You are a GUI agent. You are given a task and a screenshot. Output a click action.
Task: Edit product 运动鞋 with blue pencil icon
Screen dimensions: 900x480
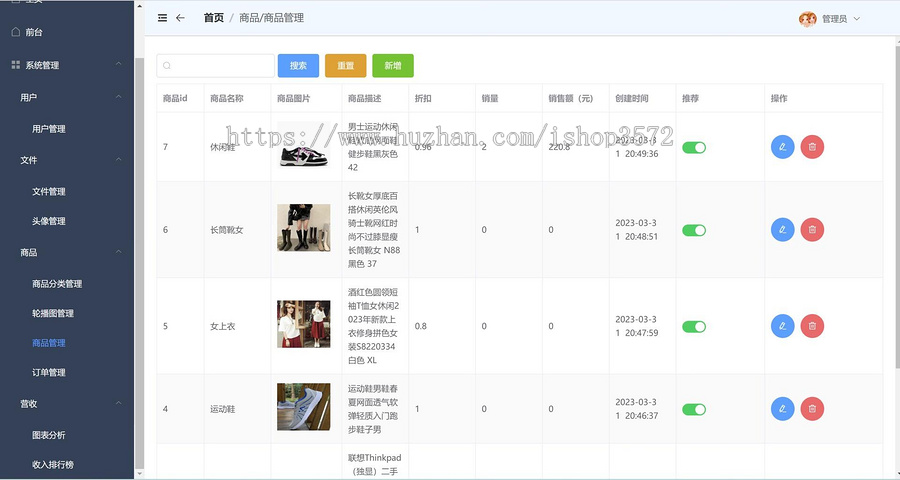tap(782, 409)
